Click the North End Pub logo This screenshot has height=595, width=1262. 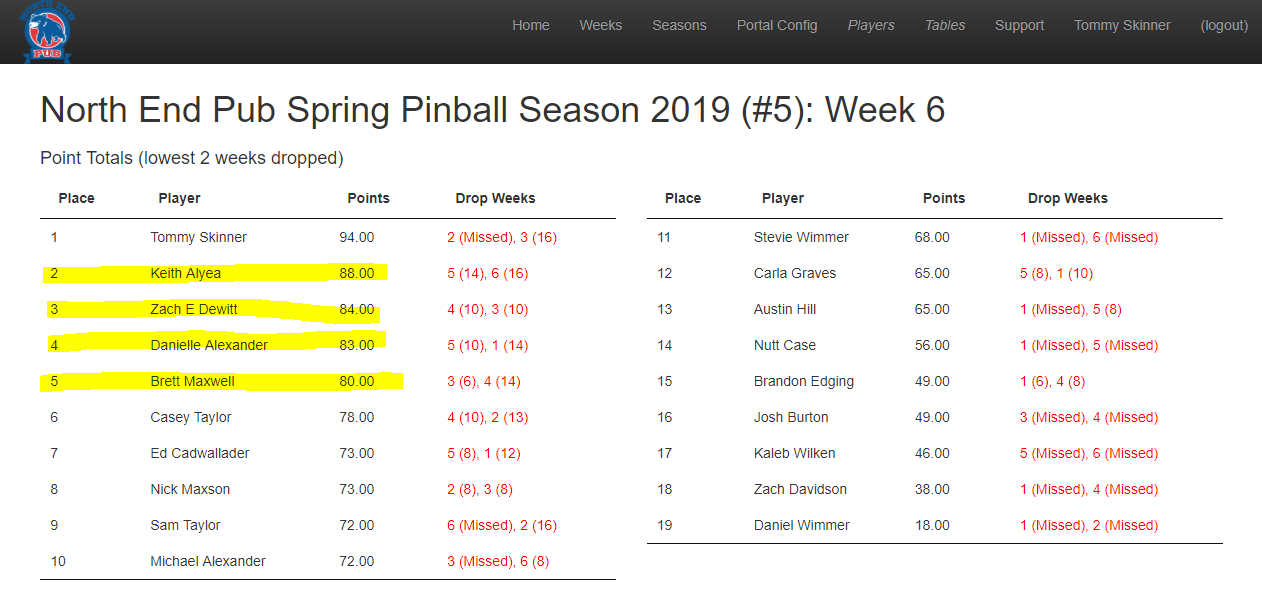[48, 32]
